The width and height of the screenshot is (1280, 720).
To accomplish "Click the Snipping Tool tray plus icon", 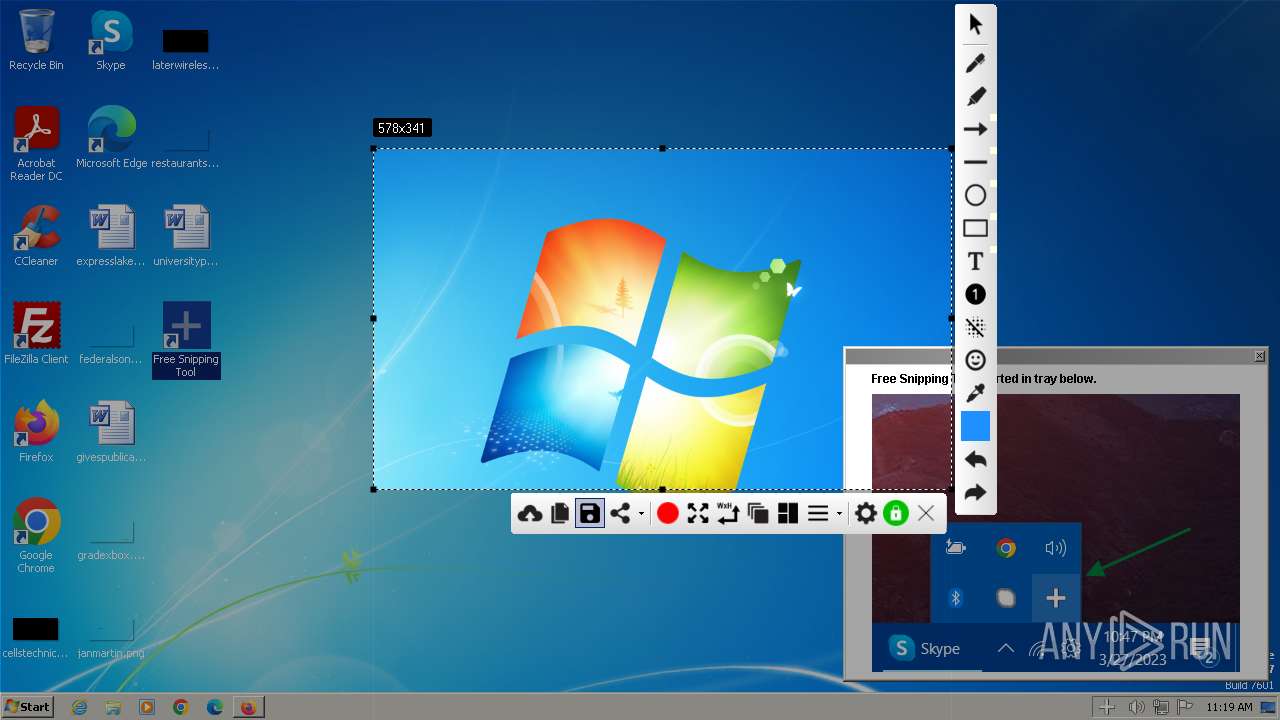I will point(1107,707).
